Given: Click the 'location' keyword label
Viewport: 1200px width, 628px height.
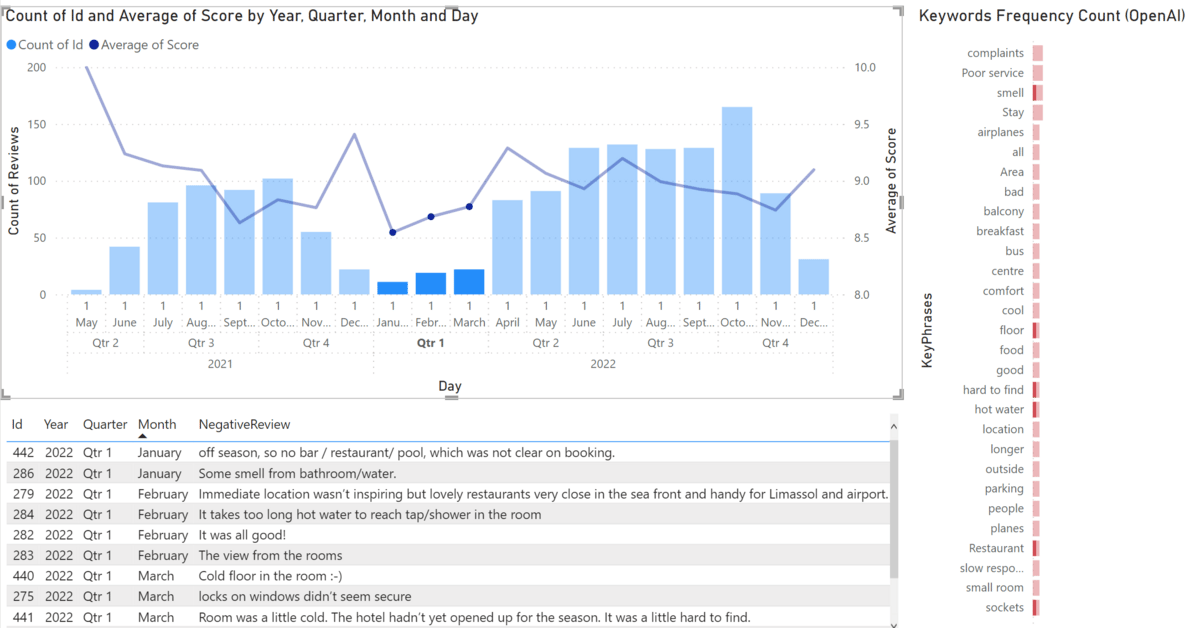Looking at the screenshot, I should click(x=1003, y=429).
